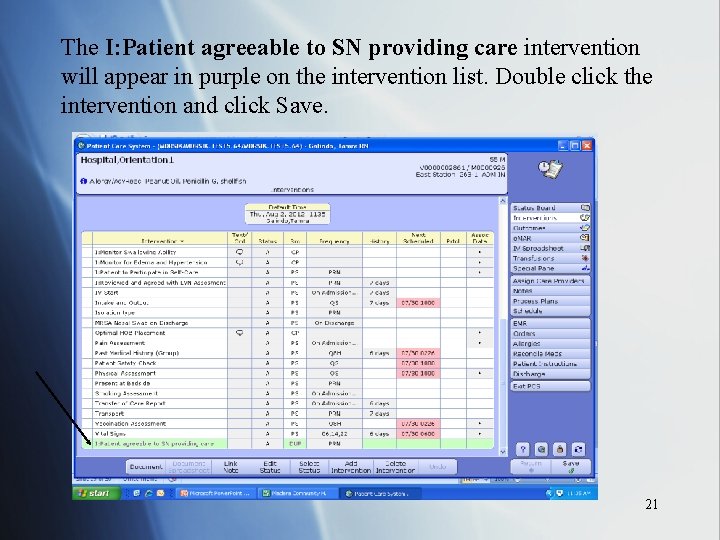Switch to Patient Care System taskbar item
This screenshot has width=720, height=540.
click(x=380, y=494)
